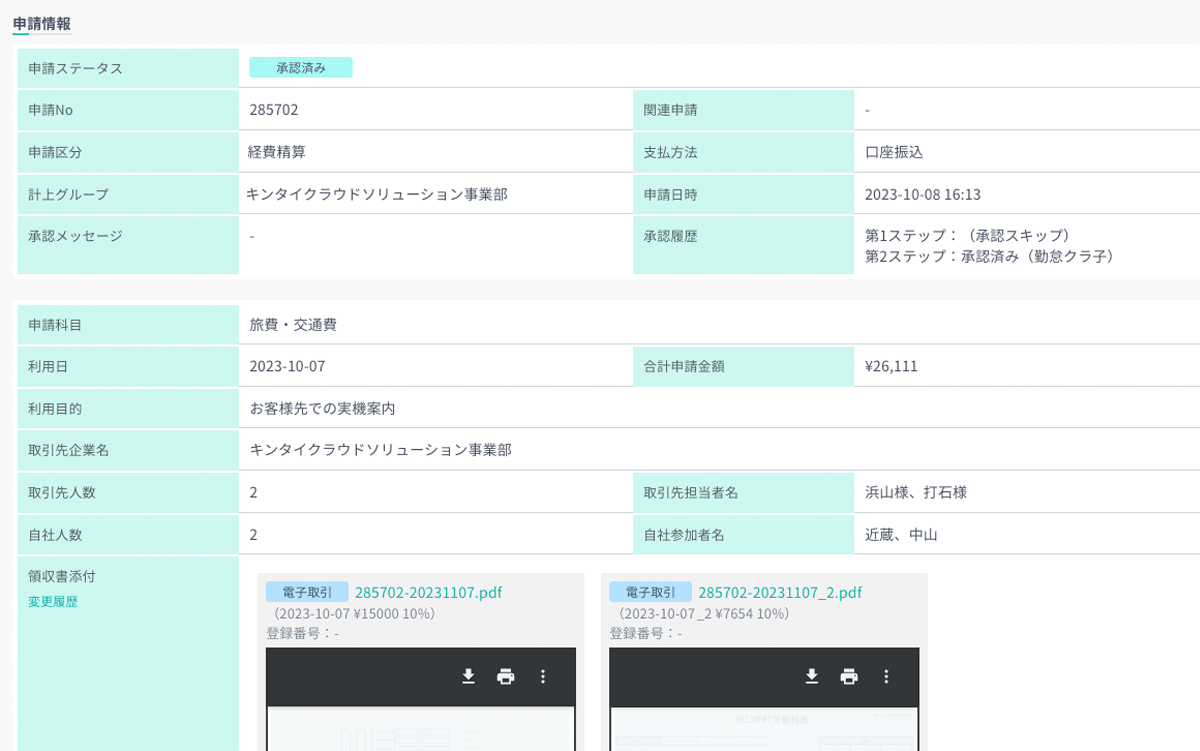This screenshot has height=751, width=1200.
Task: Select the 申請情報 section heading
Action: pyautogui.click(x=42, y=23)
